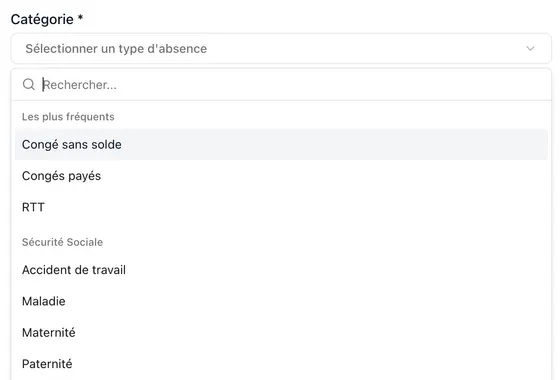Screen dimensions: 560x380
Task: Collapse the absence type list via chevron
Action: [x=530, y=49]
